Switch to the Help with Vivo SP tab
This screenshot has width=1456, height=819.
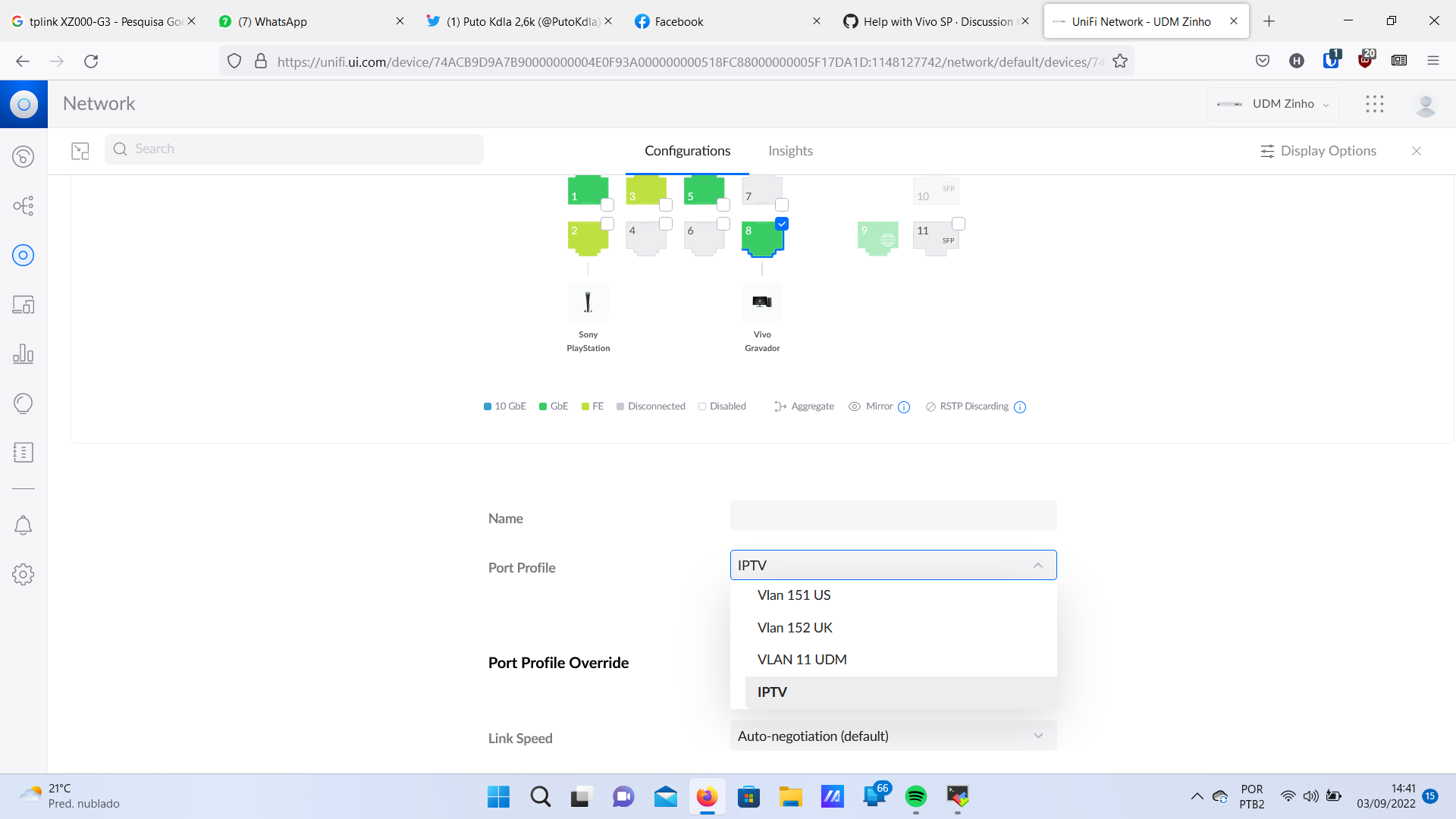(935, 21)
